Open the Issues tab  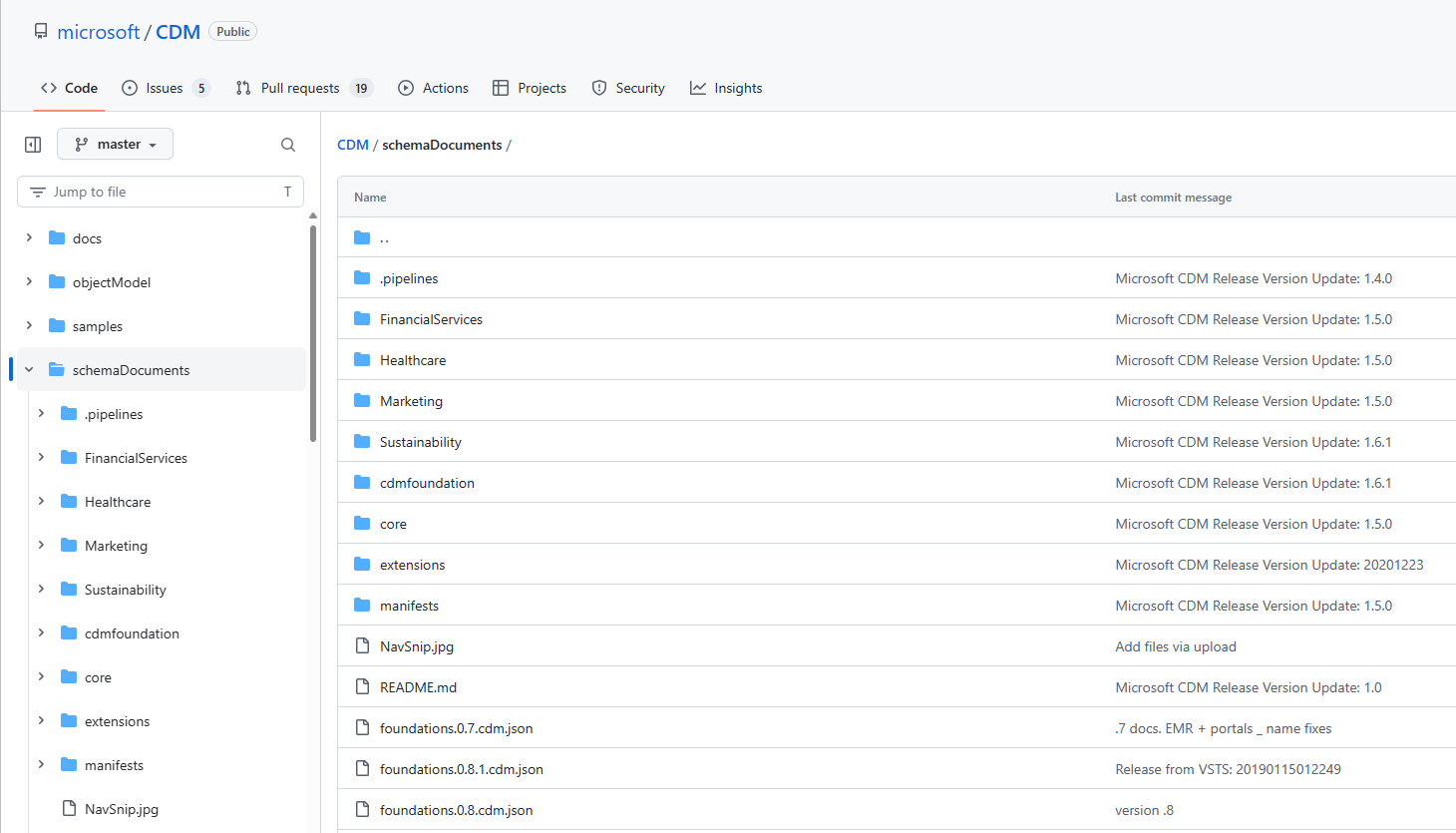(166, 88)
